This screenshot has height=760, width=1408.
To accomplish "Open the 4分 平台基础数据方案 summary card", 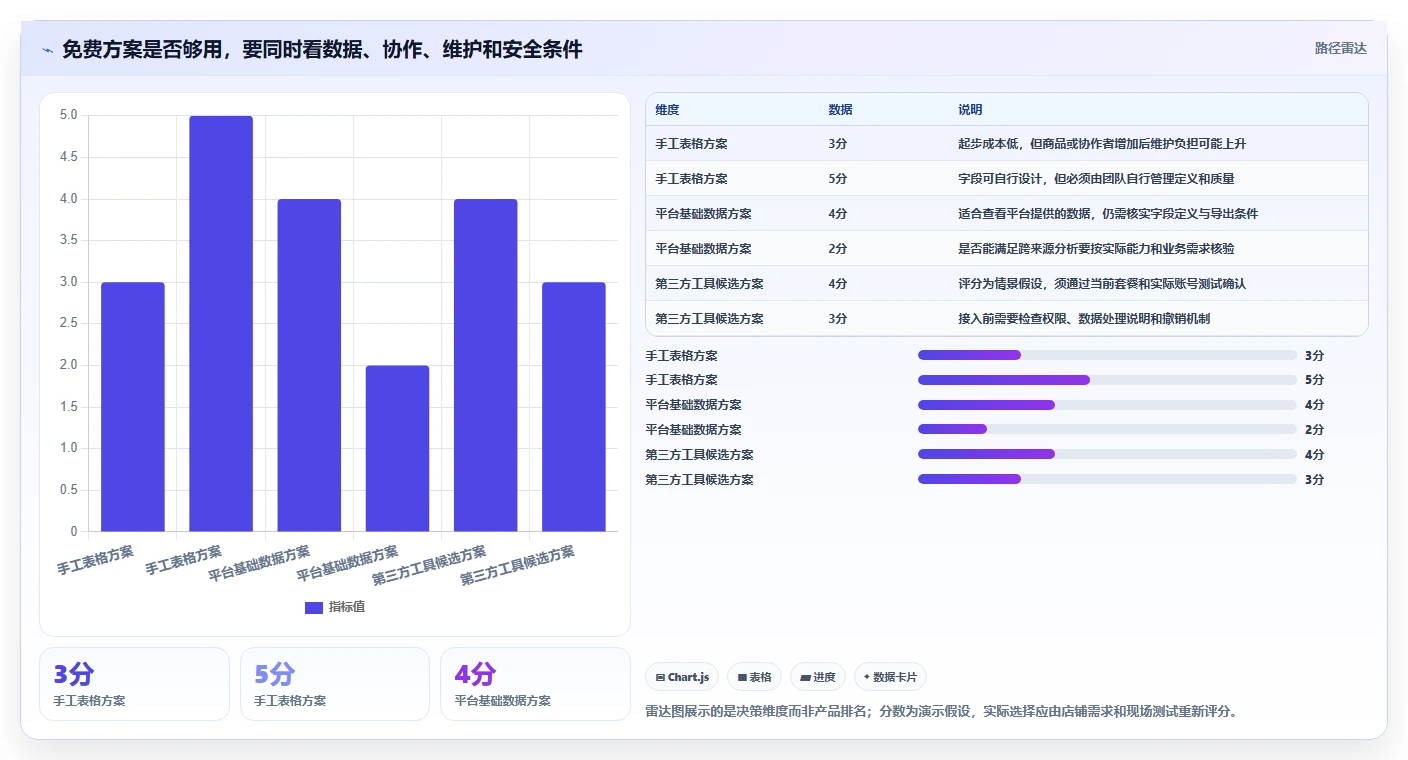I will coord(535,684).
